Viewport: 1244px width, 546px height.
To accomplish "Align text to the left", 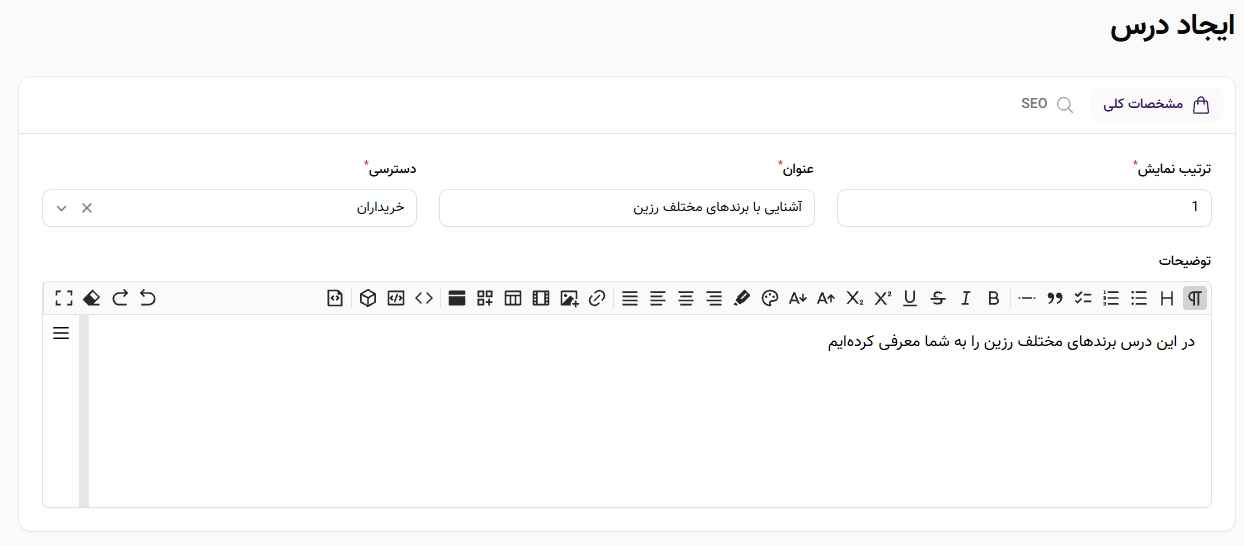I will point(657,298).
